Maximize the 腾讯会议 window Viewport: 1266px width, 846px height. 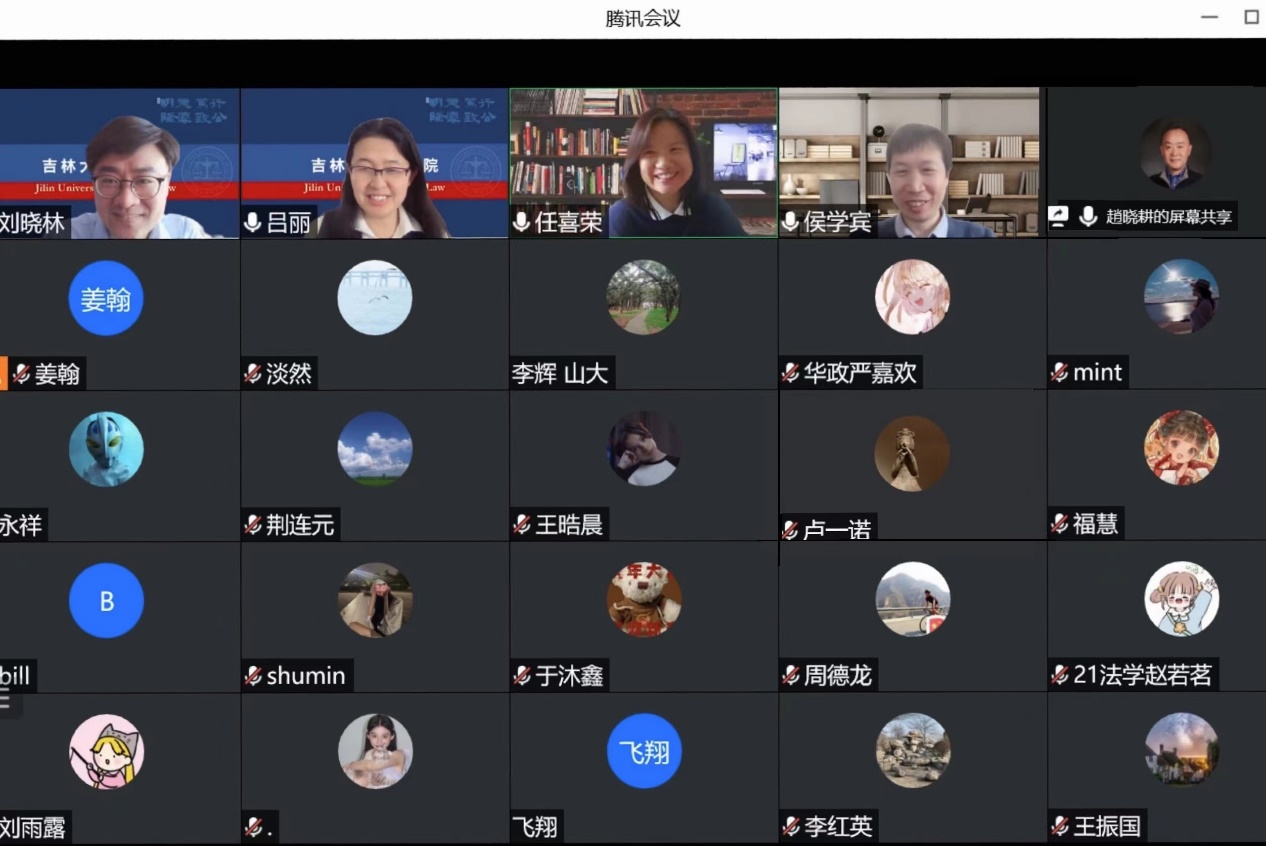point(1251,17)
